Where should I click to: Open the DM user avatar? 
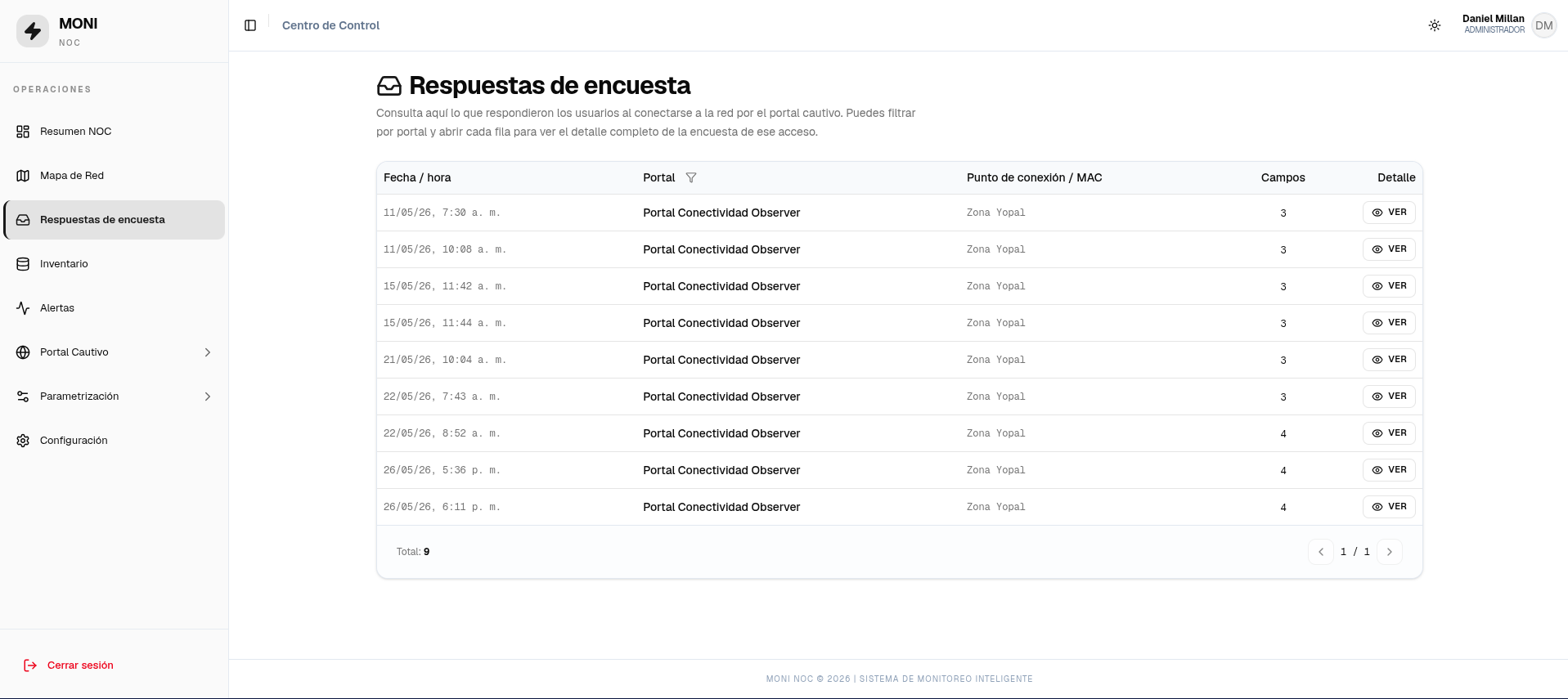1543,25
